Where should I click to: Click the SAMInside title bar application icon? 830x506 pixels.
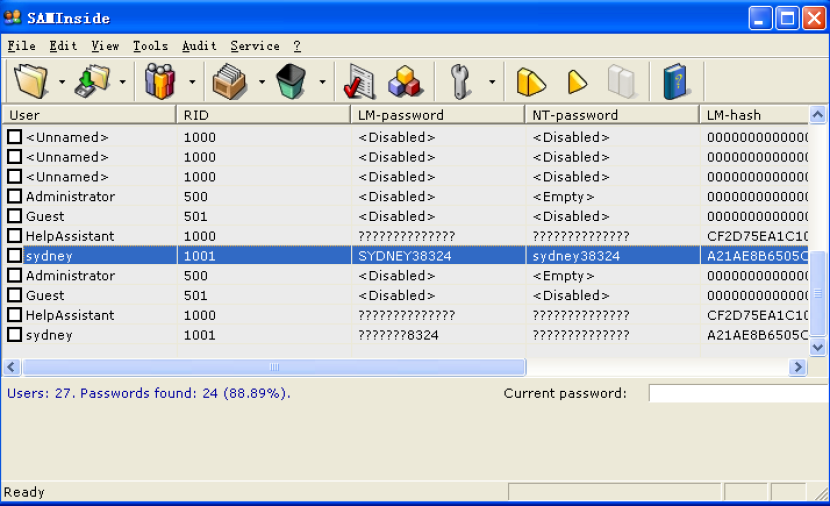coord(12,17)
